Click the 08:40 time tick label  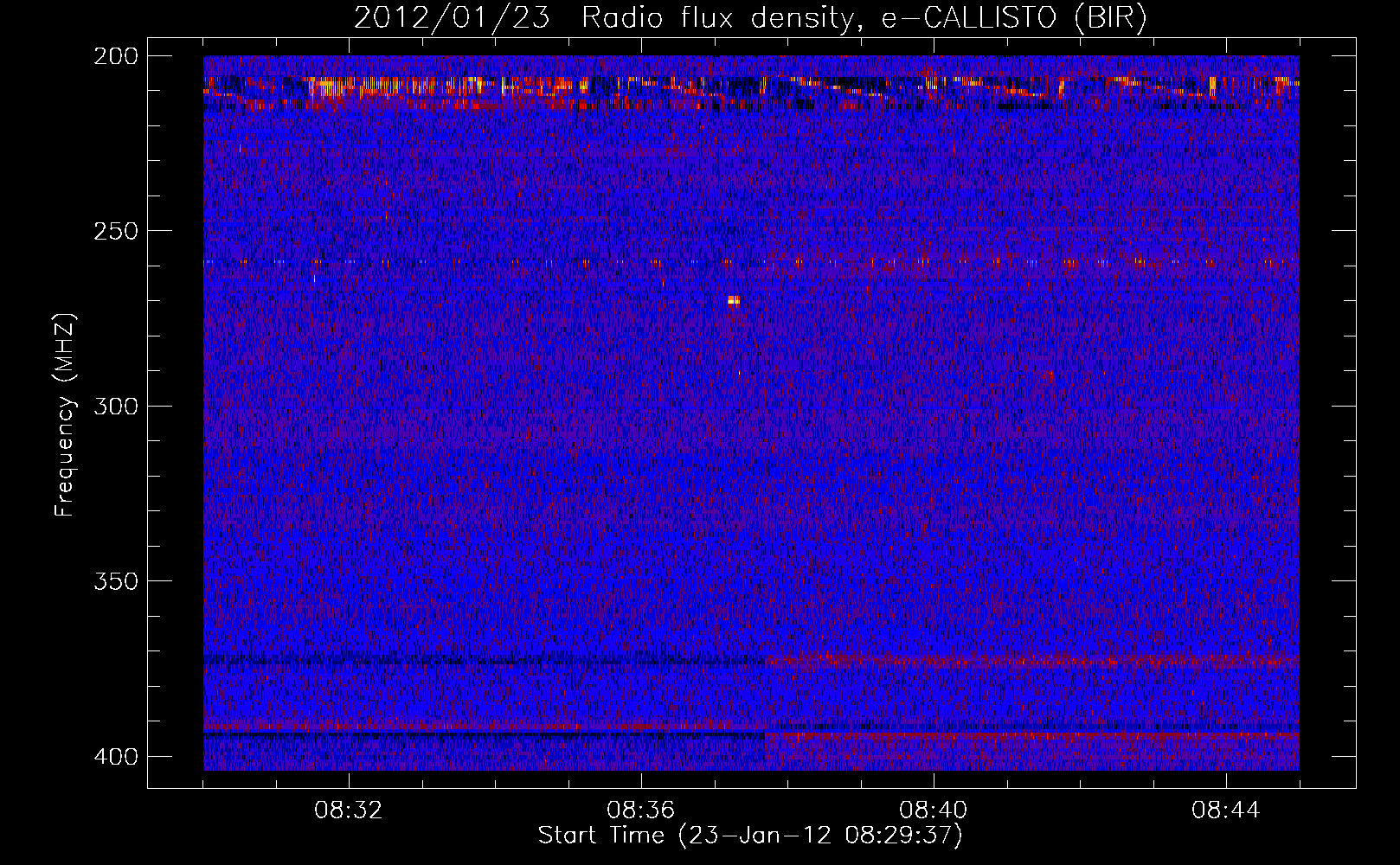point(934,811)
